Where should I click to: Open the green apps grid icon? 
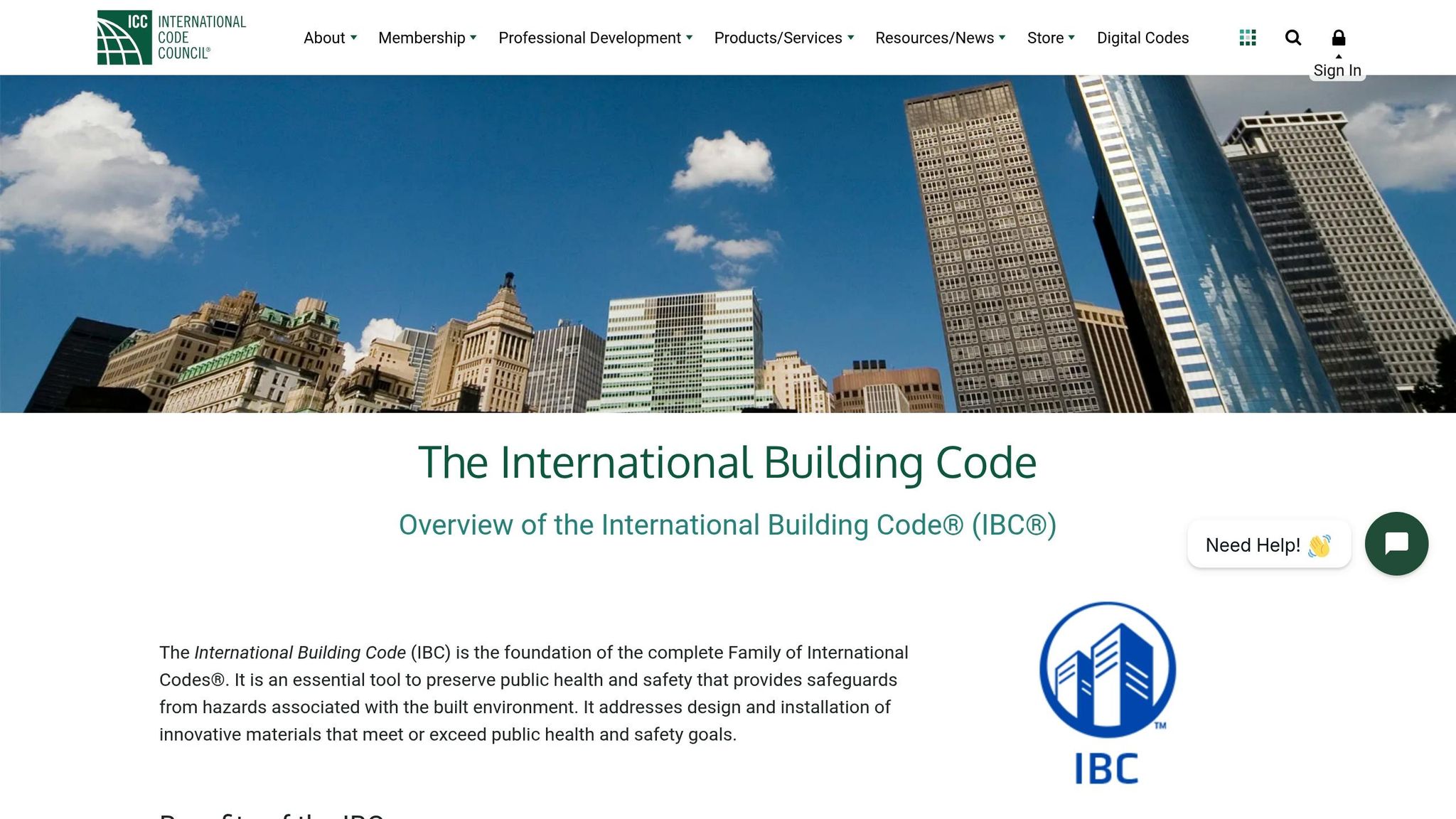pyautogui.click(x=1248, y=38)
